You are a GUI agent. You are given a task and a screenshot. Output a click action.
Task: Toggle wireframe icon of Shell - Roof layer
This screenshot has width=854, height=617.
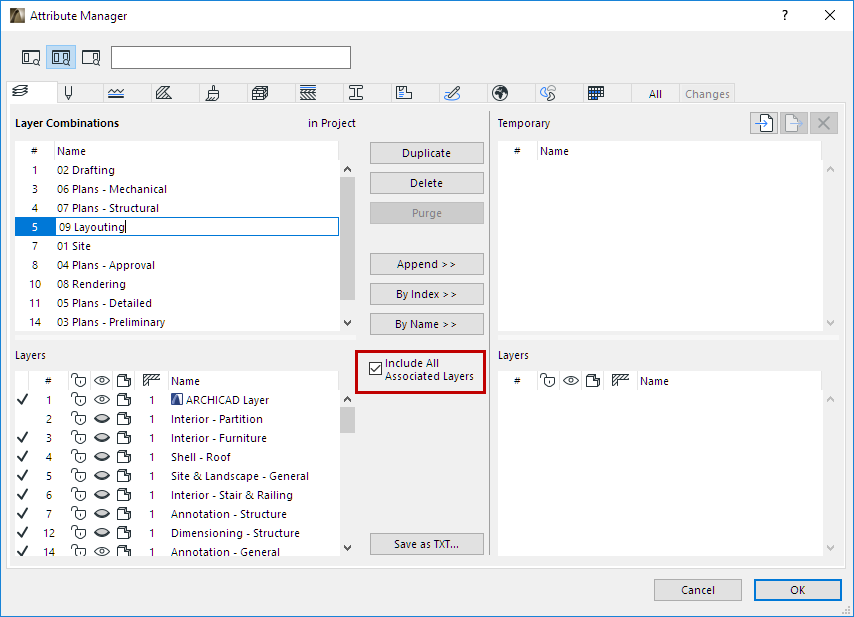click(124, 457)
